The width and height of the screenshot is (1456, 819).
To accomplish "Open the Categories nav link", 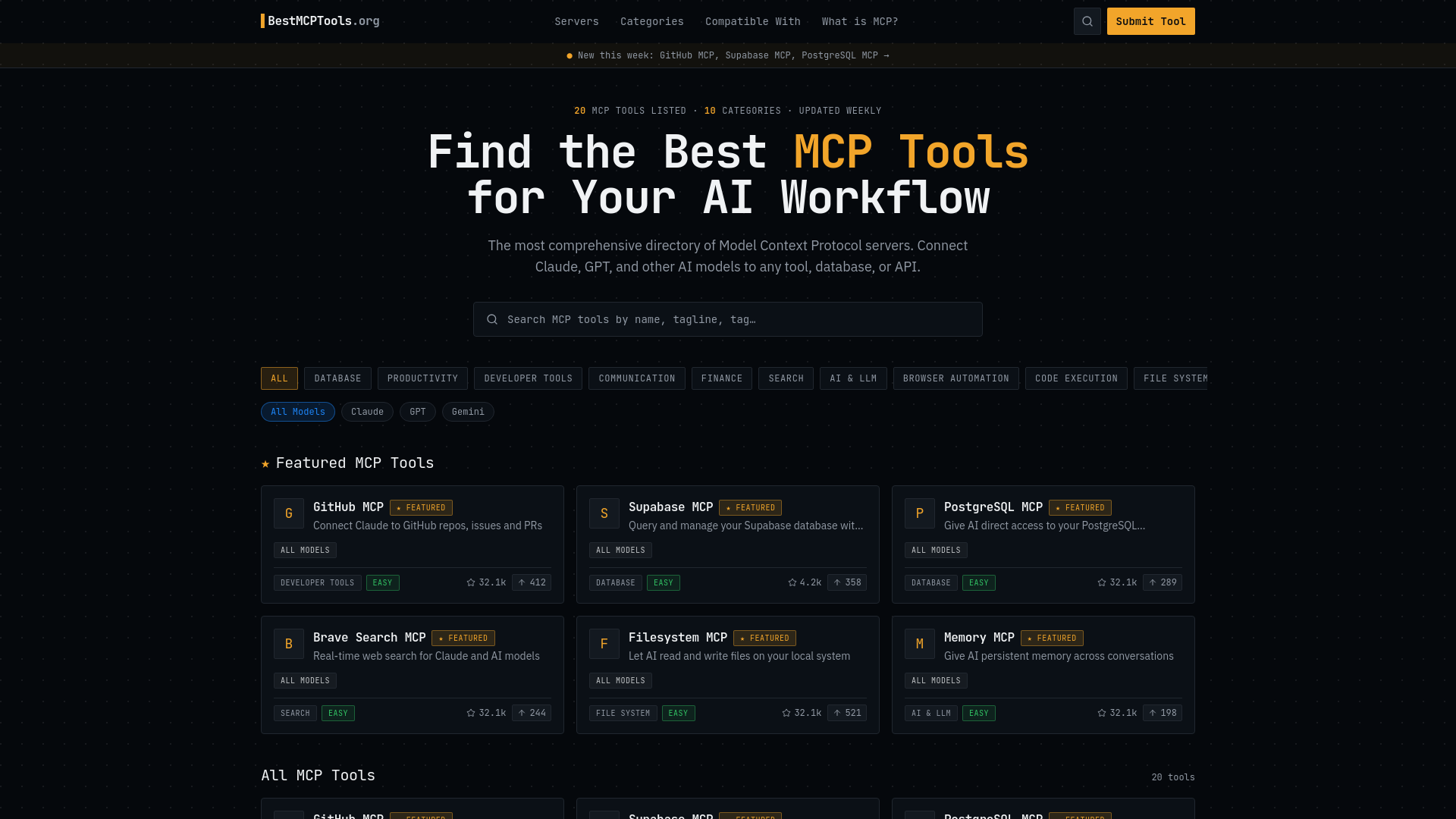I will click(652, 21).
